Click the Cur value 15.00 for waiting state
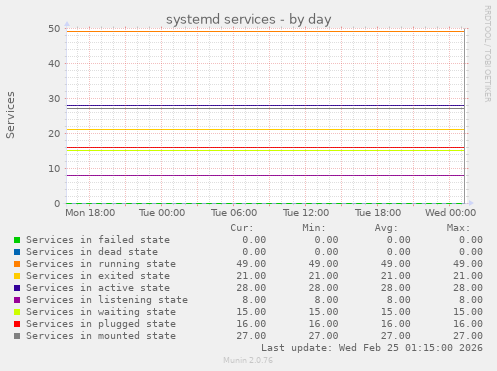This screenshot has width=497, height=371. [x=251, y=312]
